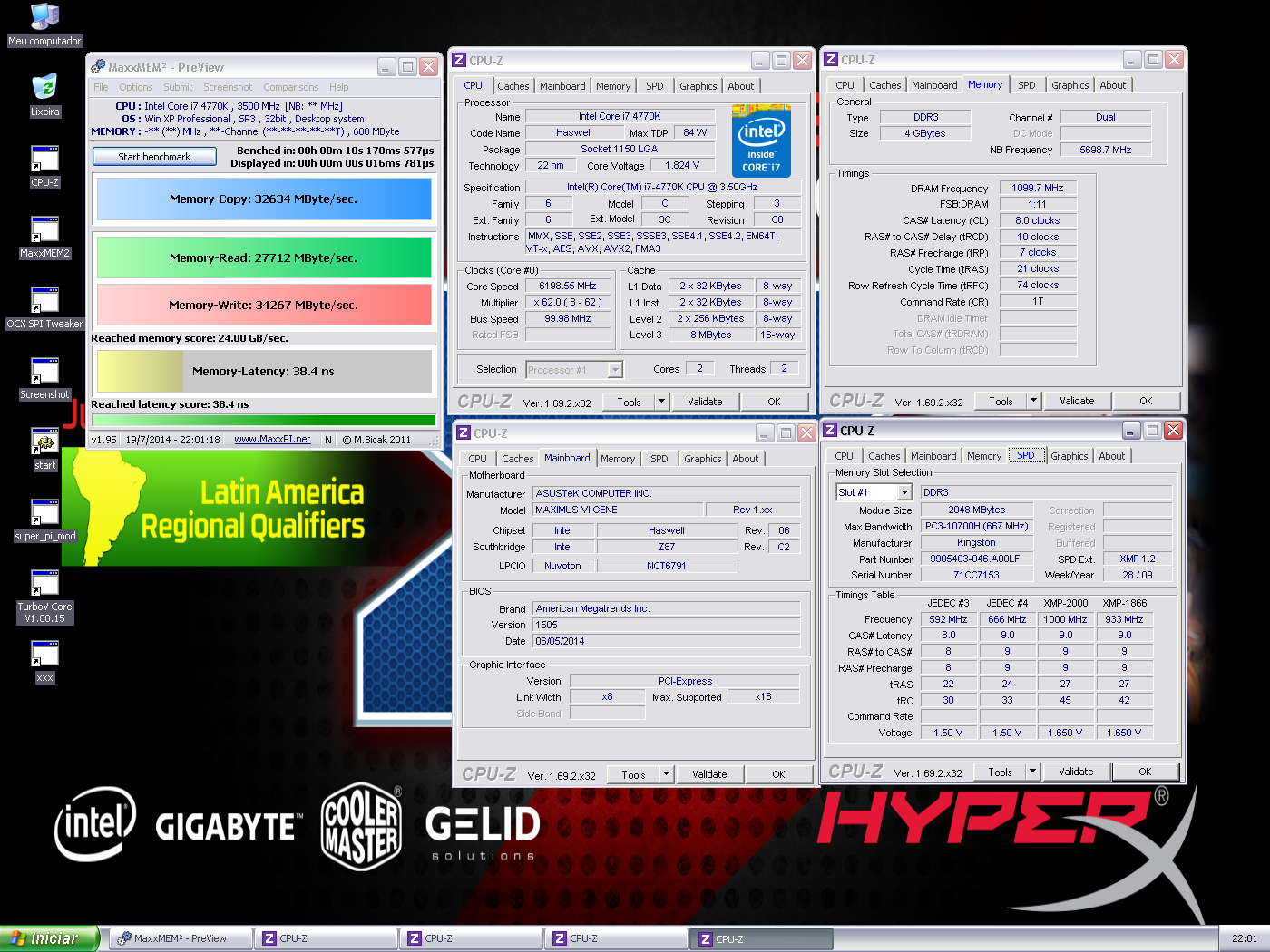Open the start desktop shortcut
Viewport: 1270px width, 952px height.
[x=44, y=450]
